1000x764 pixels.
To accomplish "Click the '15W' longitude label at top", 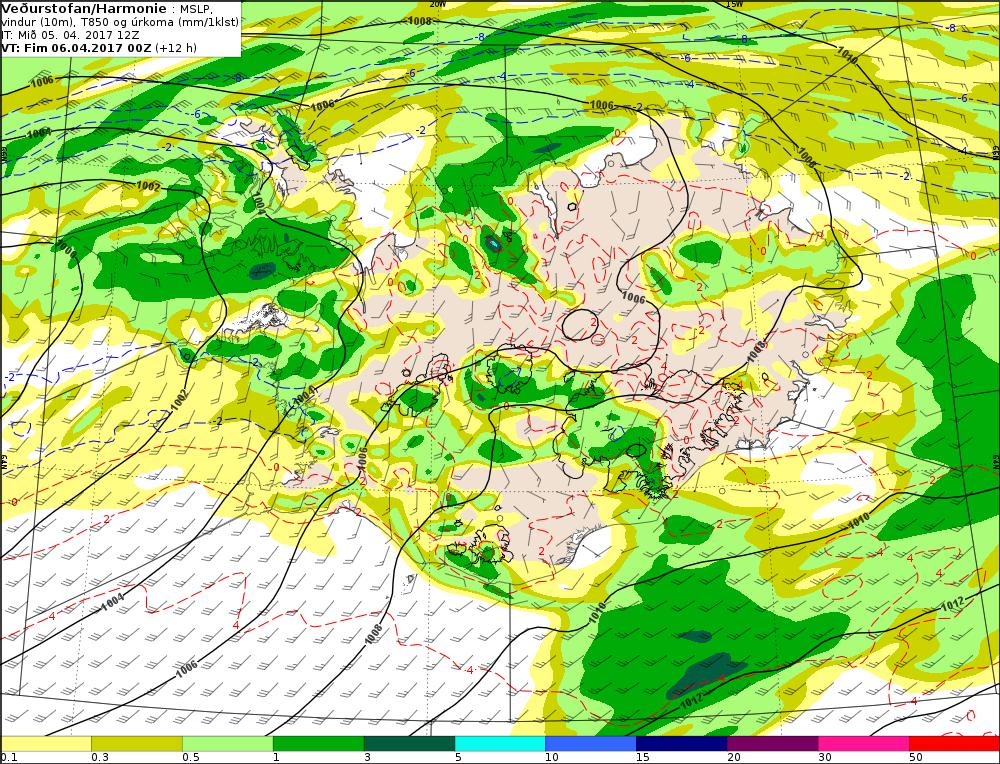I will pyautogui.click(x=734, y=4).
